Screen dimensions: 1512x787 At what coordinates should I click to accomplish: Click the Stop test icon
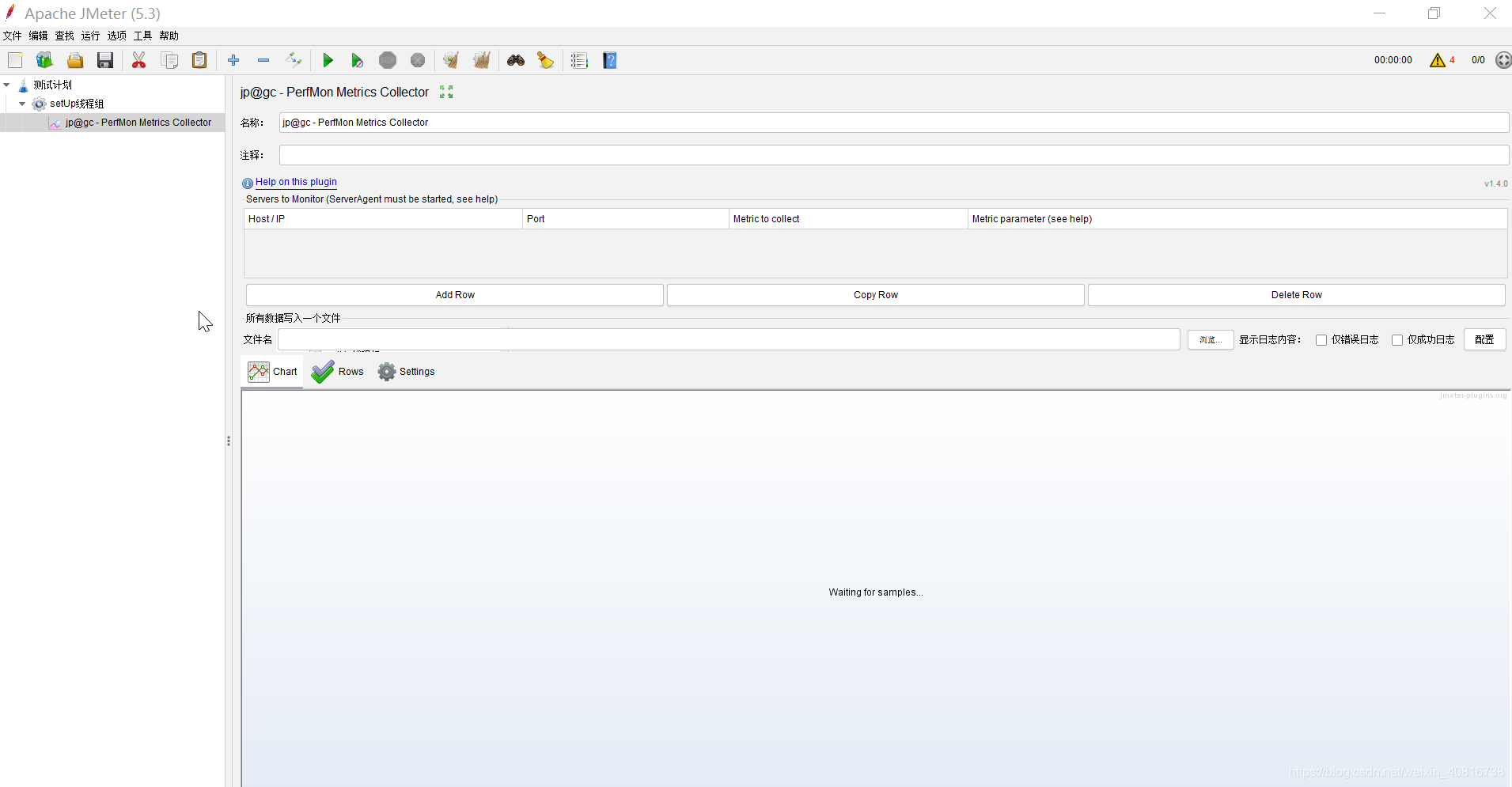[388, 60]
